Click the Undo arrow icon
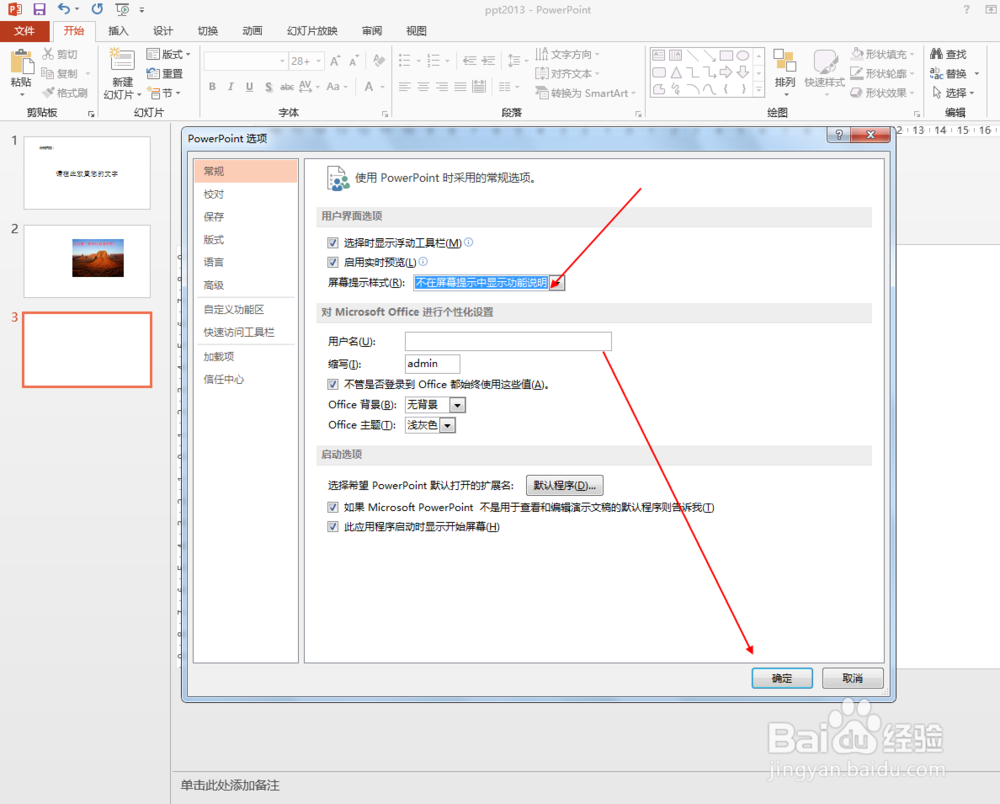The height and width of the screenshot is (804, 1000). 63,9
